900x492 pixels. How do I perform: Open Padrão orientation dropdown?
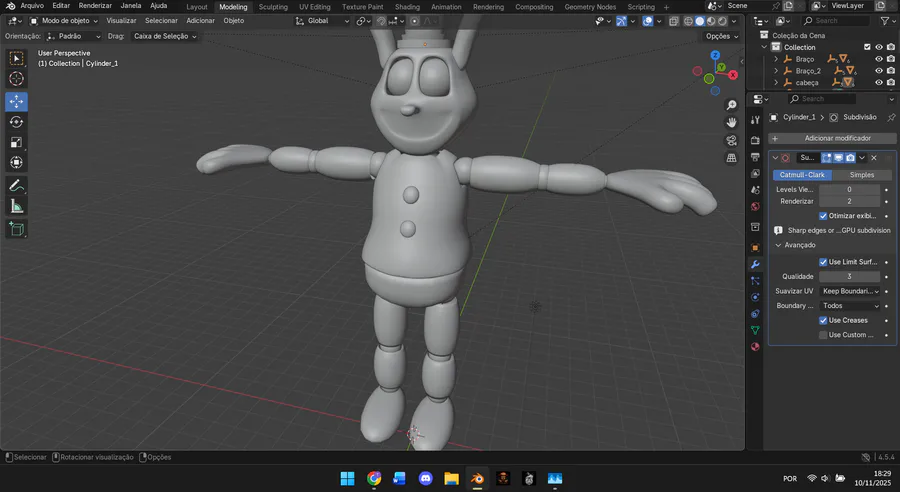pyautogui.click(x=73, y=36)
